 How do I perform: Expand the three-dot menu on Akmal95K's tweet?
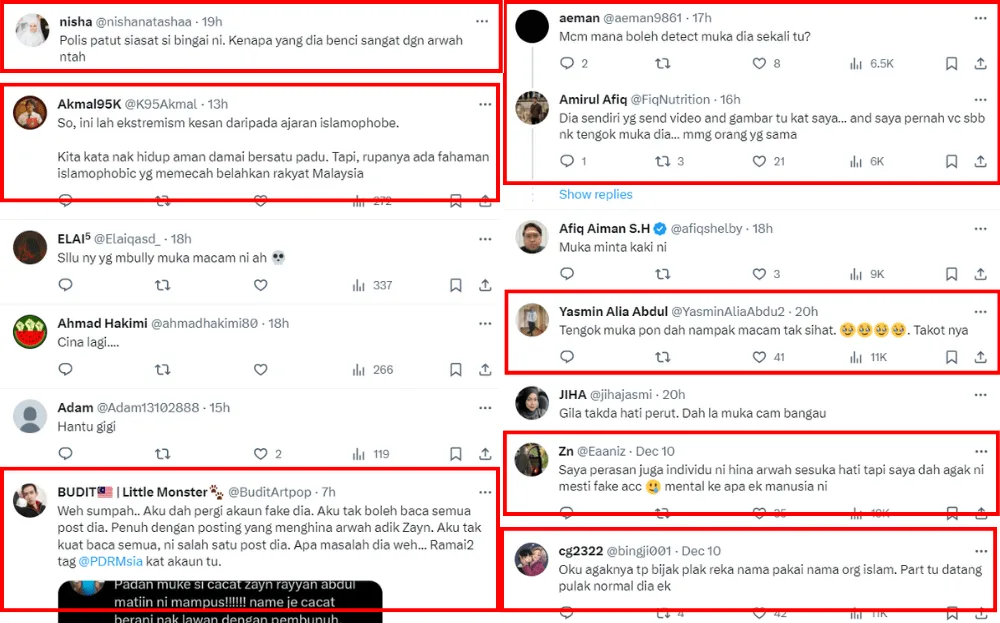(485, 104)
